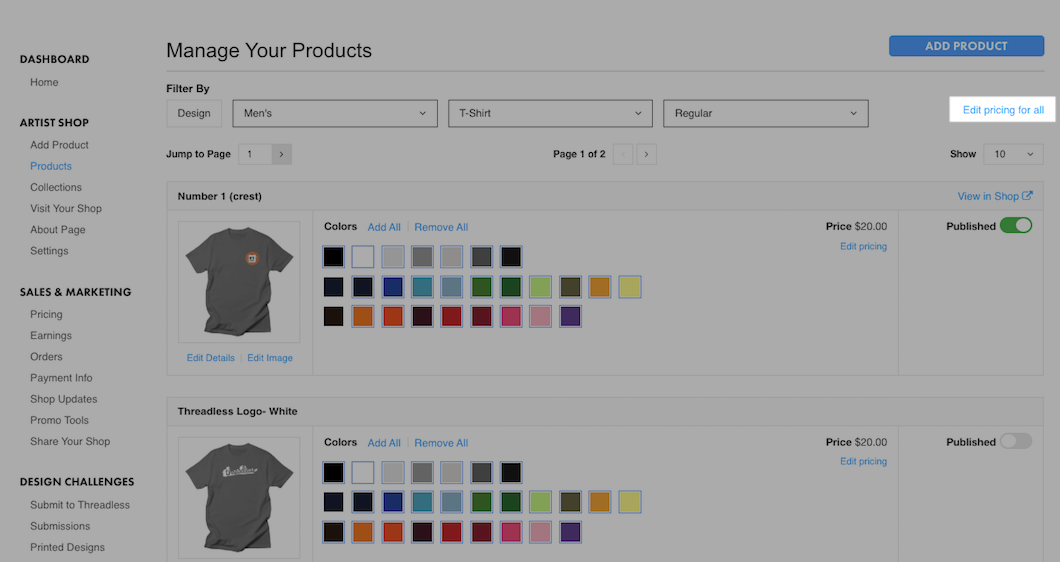Image resolution: width=1060 pixels, height=562 pixels.
Task: Click Edit pricing for Number 1 (crest)
Action: [863, 246]
